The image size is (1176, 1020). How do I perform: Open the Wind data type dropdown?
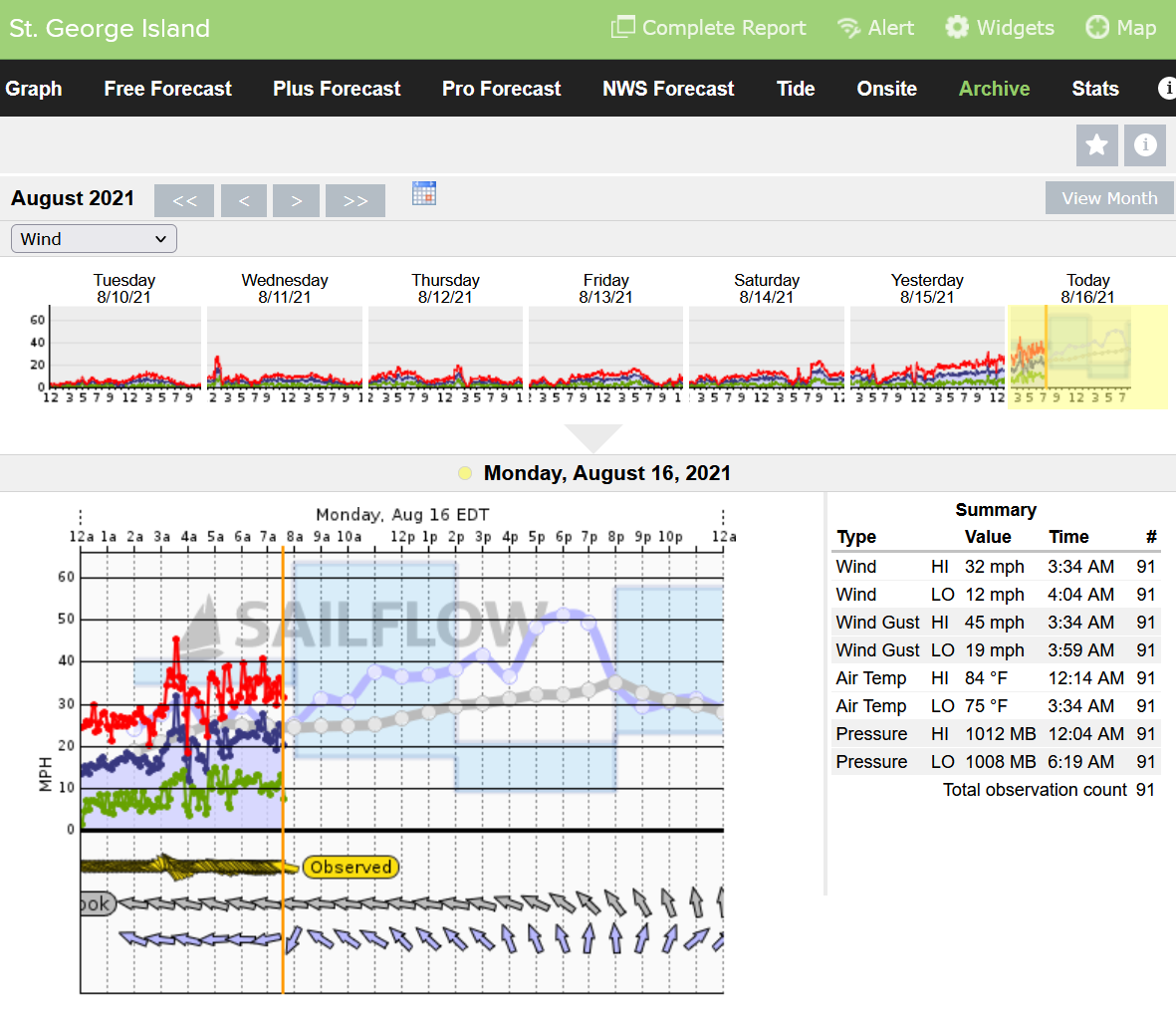point(94,239)
